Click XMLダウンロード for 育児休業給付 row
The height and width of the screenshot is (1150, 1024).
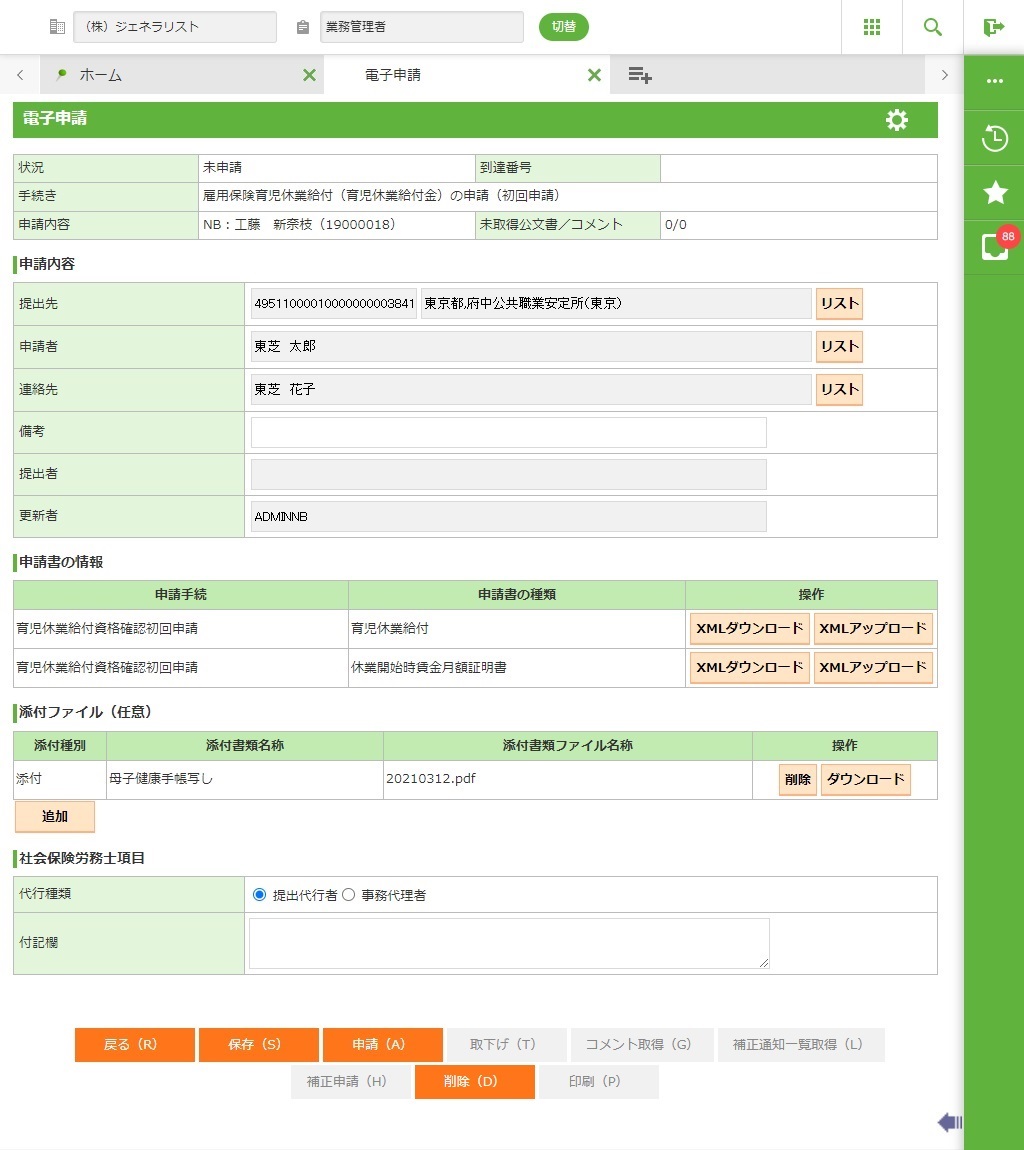pyautogui.click(x=749, y=629)
